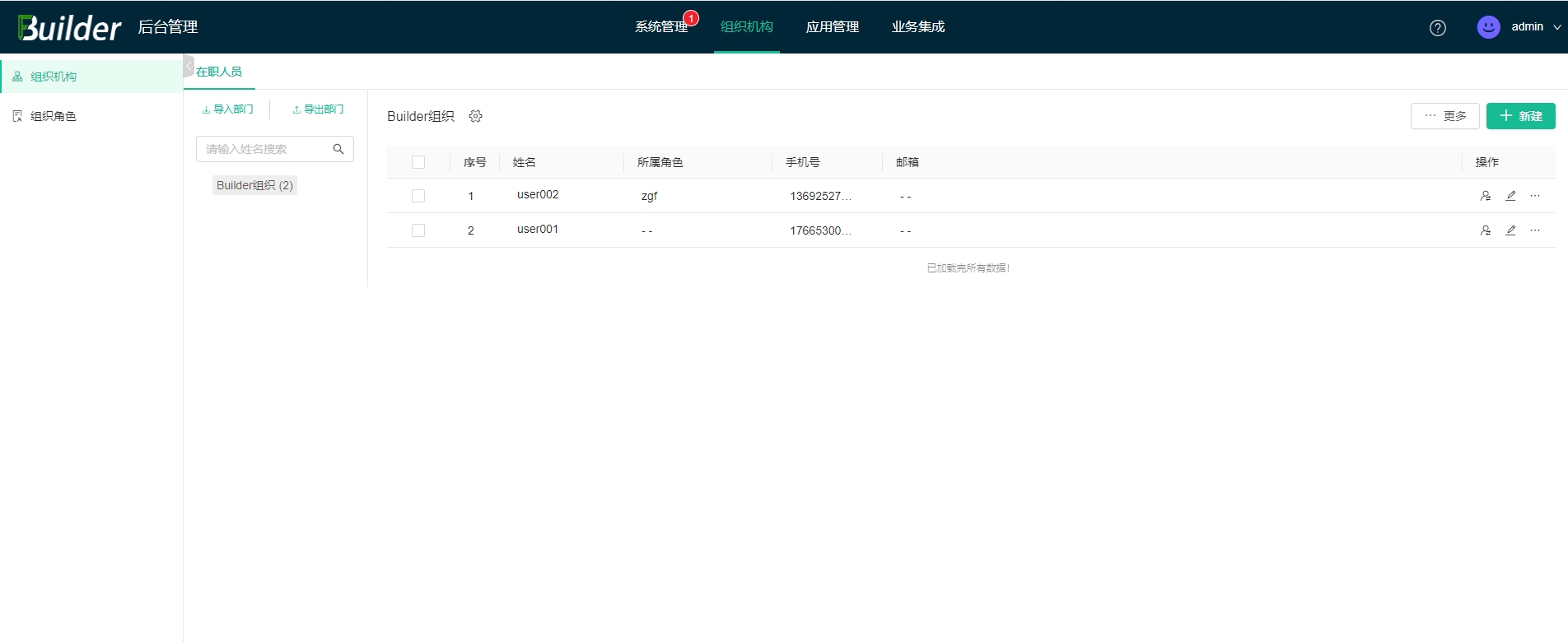Click assign-user icon in user001 row
The height and width of the screenshot is (642, 1568).
pos(1486,230)
